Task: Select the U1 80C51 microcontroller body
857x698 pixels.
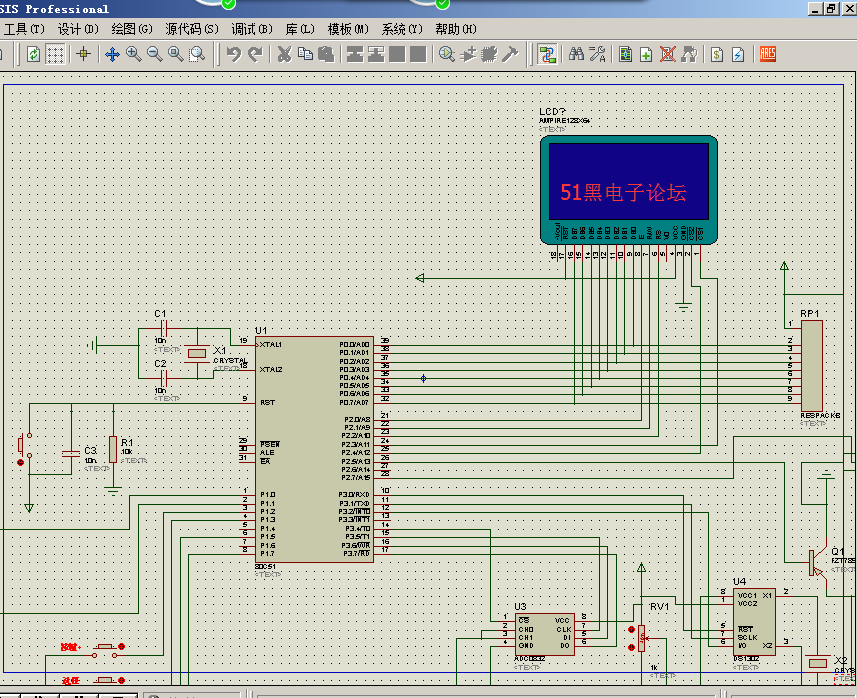Action: 314,449
